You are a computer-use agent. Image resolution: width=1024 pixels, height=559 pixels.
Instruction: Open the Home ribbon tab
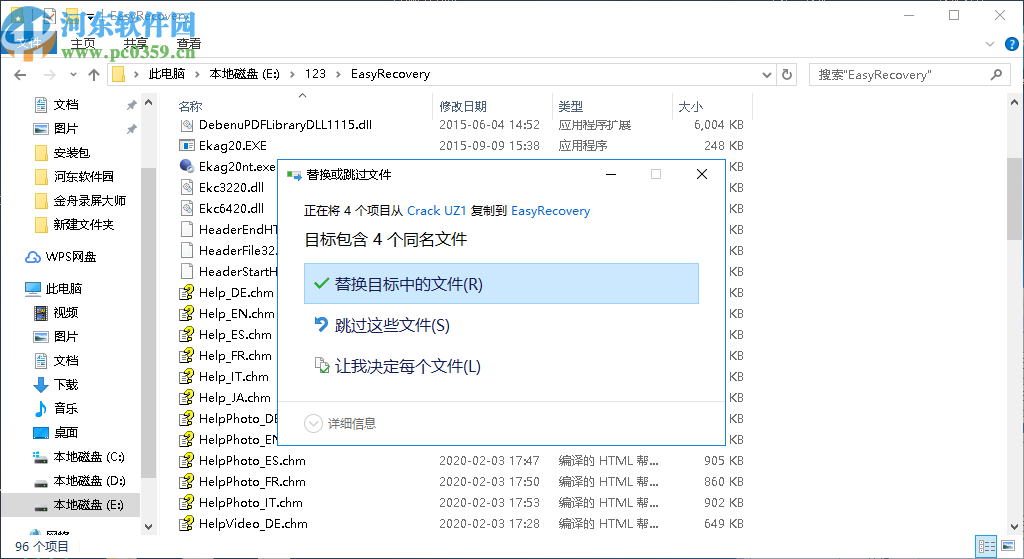pos(83,44)
